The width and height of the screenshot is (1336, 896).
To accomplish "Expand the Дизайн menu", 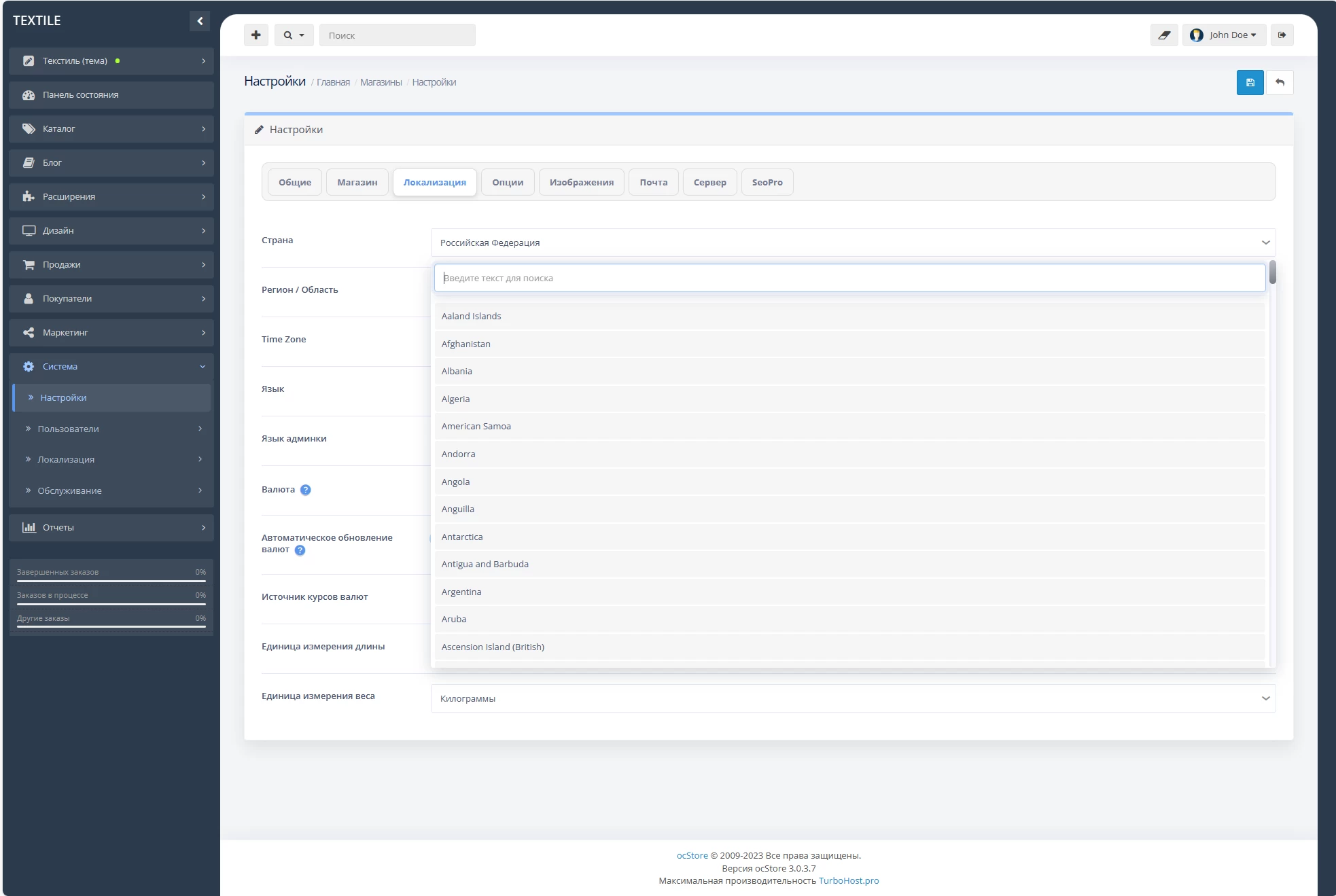I will (x=111, y=231).
